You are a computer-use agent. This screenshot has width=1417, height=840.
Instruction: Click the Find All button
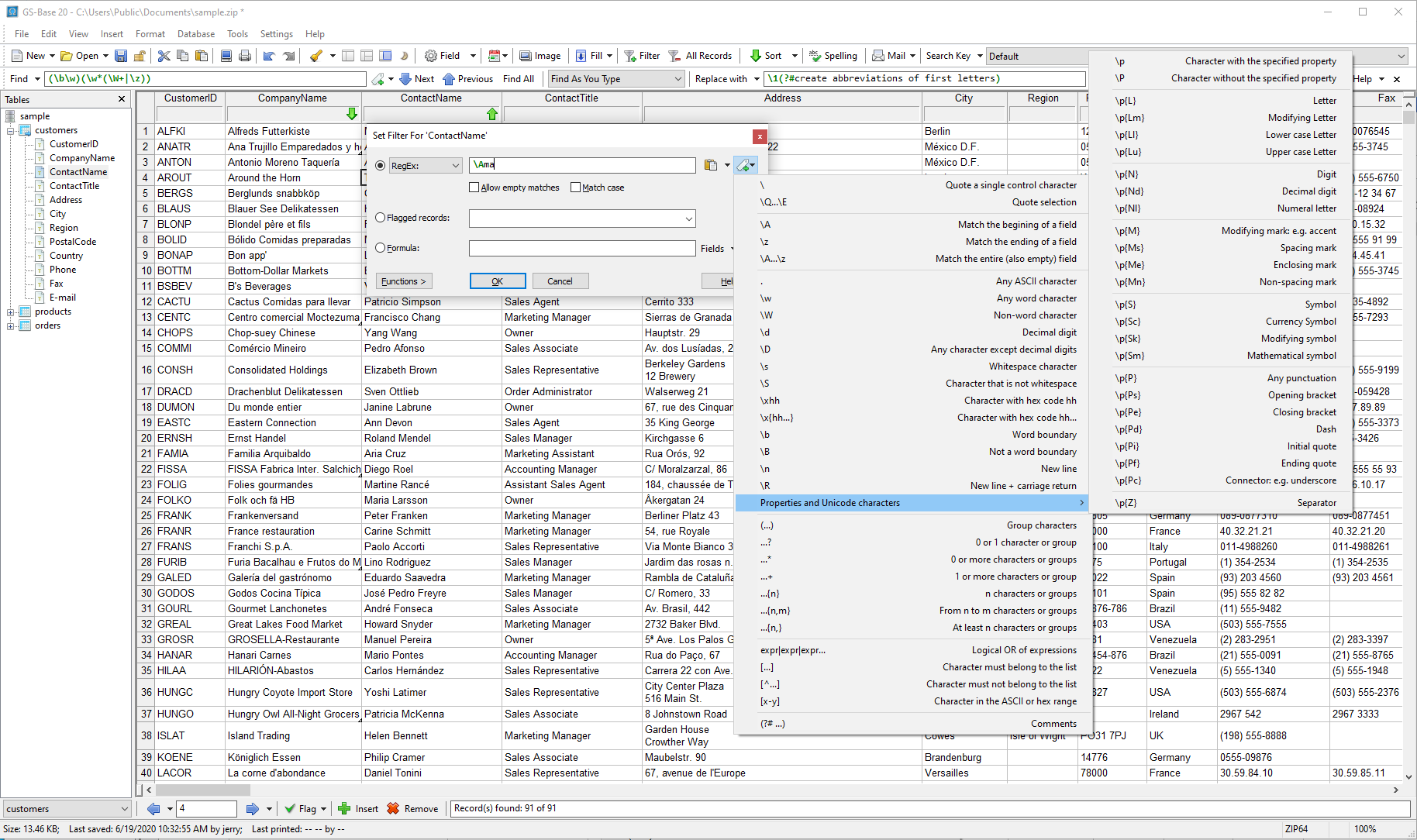click(x=519, y=79)
